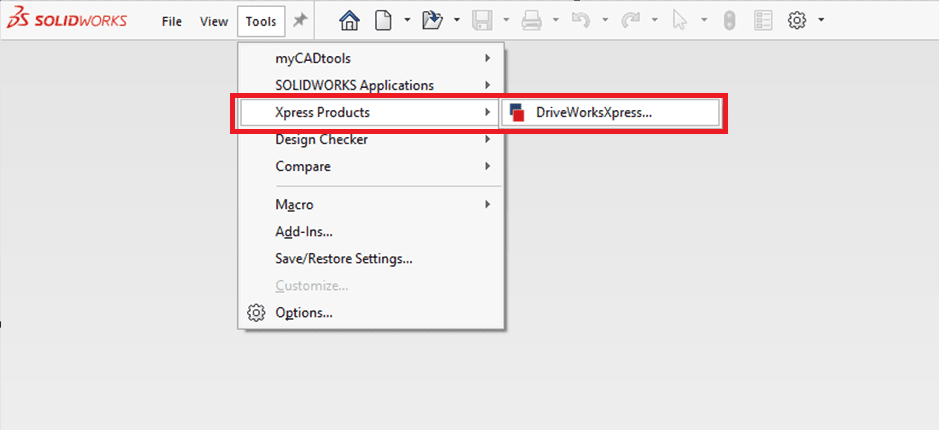Screen dimensions: 939x430
Task: Click the Home icon in toolbar
Action: tap(349, 20)
